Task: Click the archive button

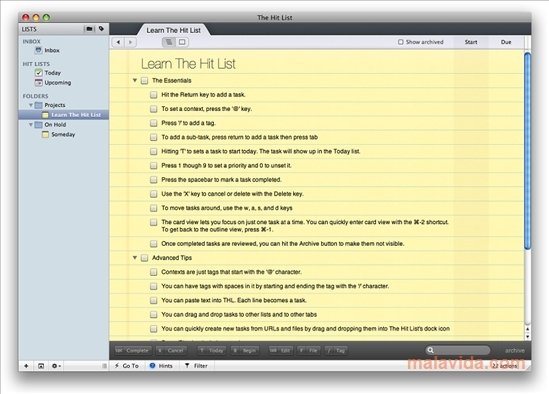Action: pyautogui.click(x=514, y=351)
